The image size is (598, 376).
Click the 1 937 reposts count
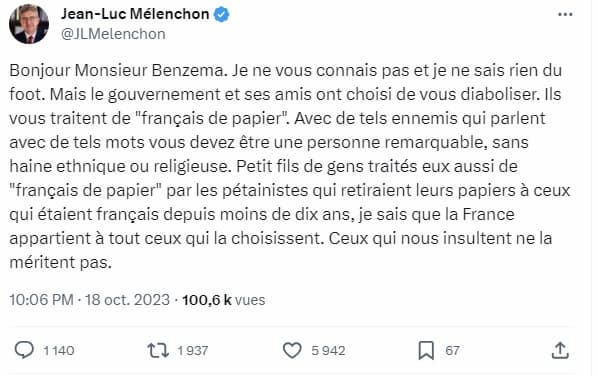[193, 350]
